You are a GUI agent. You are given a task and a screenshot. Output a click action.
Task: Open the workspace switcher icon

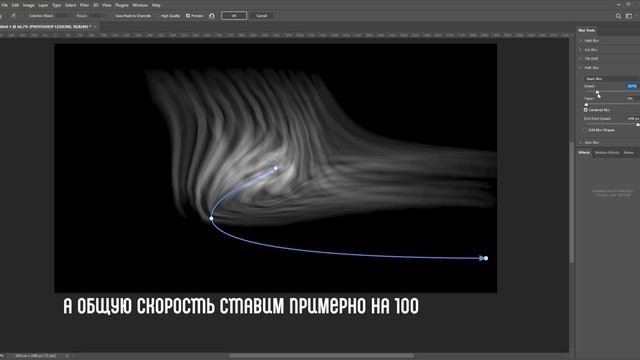(x=629, y=16)
